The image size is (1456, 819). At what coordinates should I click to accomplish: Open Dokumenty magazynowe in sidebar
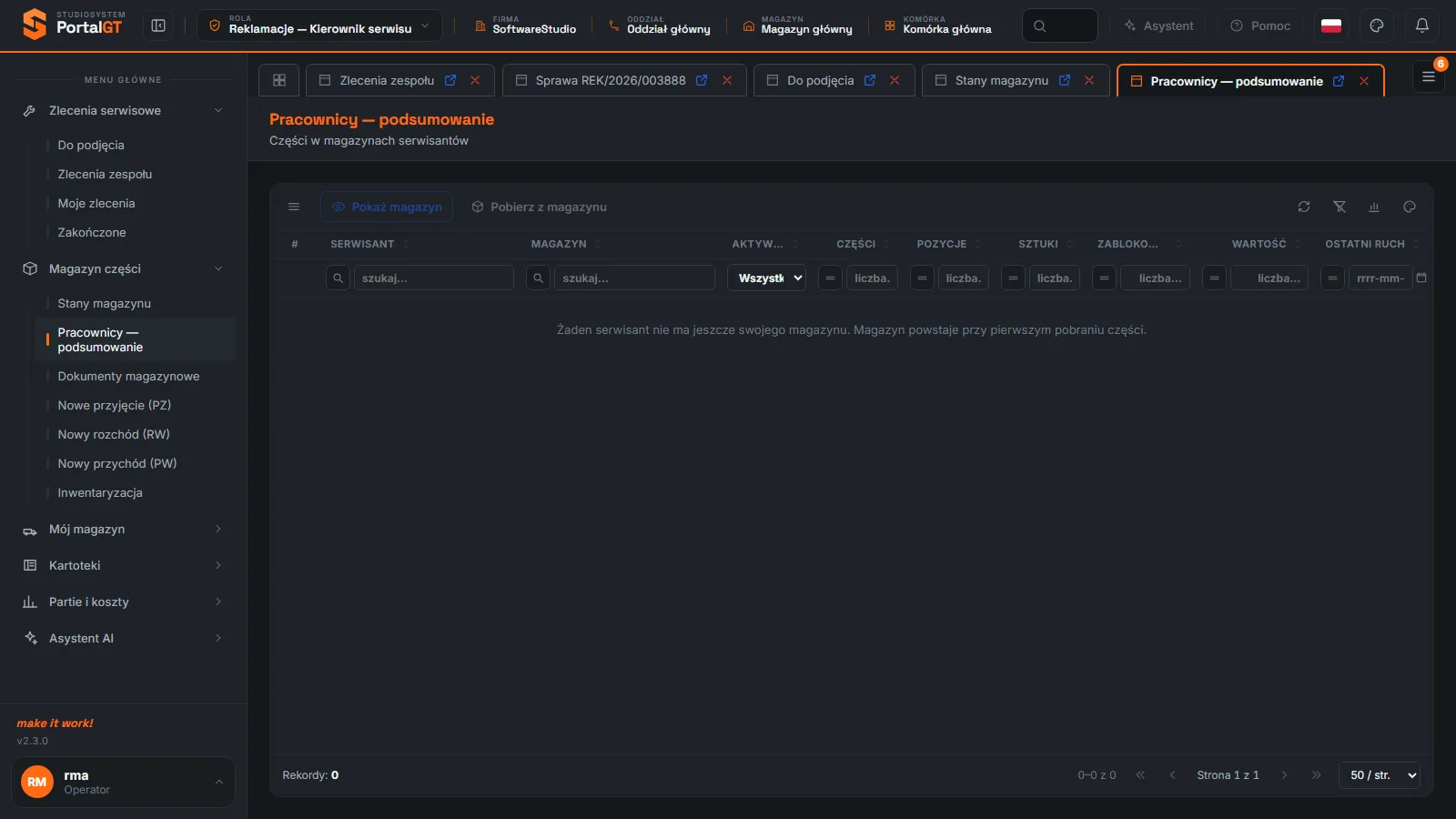pos(128,377)
